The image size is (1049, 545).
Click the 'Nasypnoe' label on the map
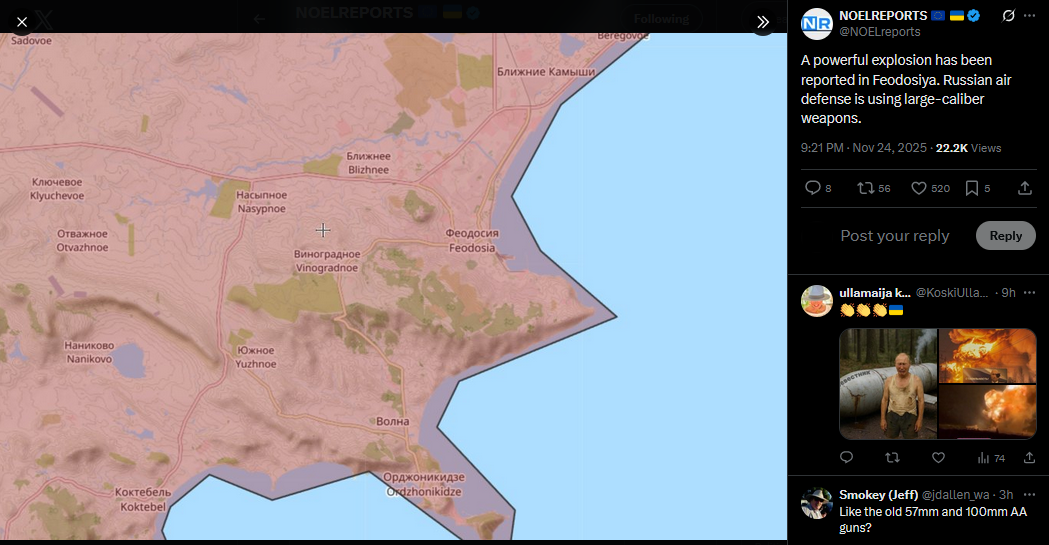click(262, 209)
